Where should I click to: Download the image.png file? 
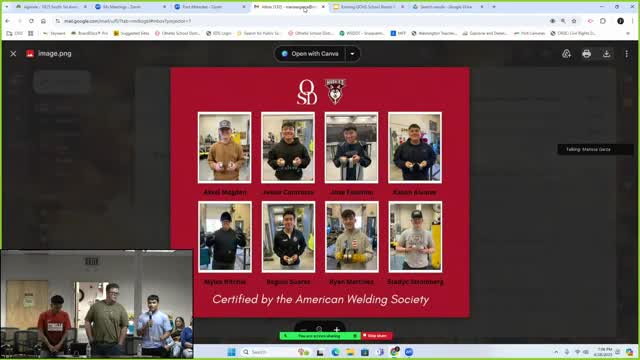tap(607, 53)
